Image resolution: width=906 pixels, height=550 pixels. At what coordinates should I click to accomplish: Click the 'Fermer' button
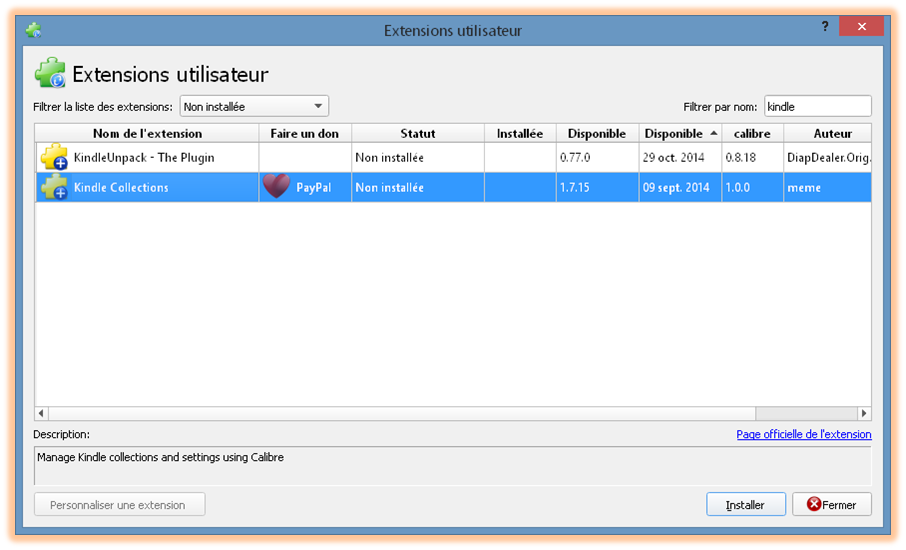pos(831,504)
